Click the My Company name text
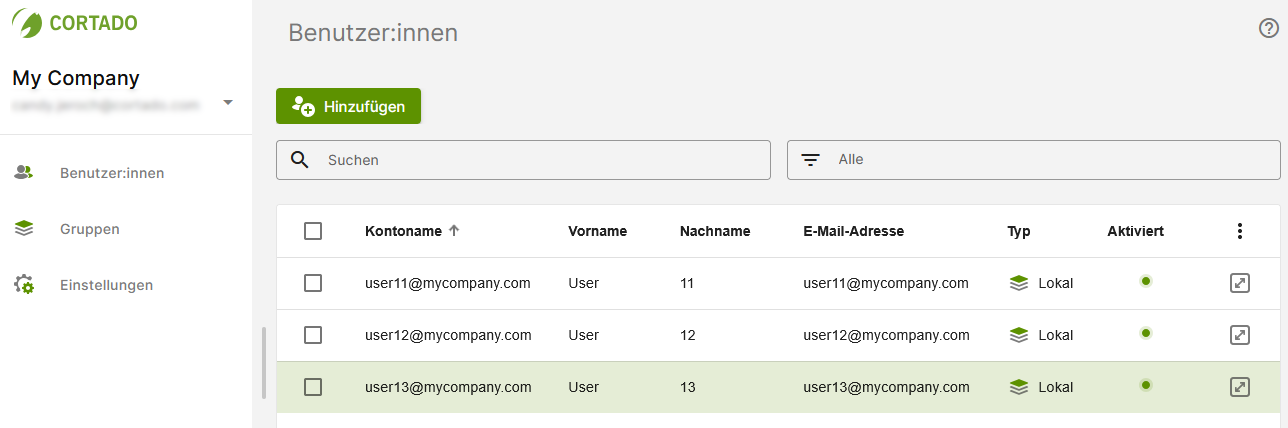The image size is (1288, 428). click(x=76, y=78)
